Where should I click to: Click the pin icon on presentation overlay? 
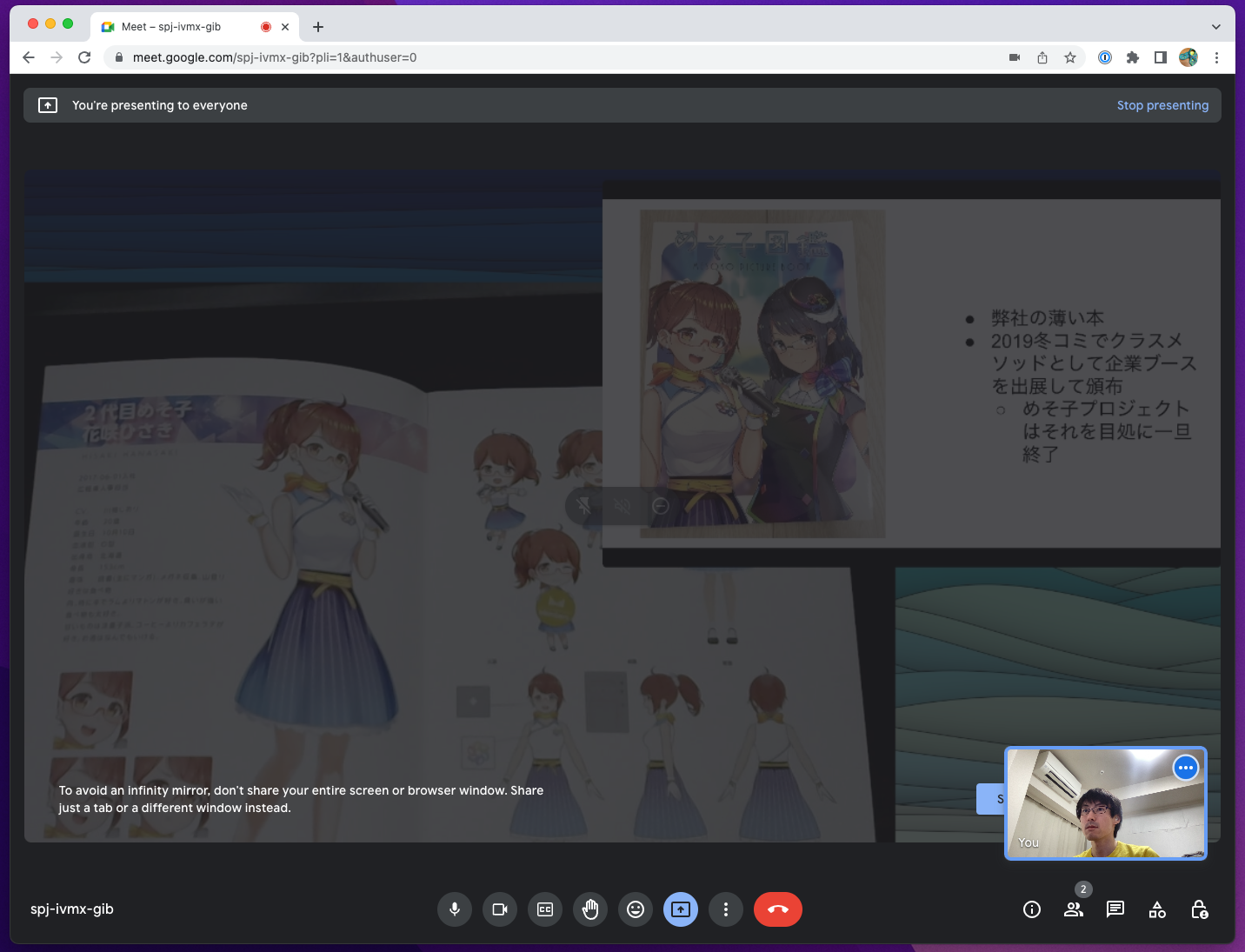584,505
